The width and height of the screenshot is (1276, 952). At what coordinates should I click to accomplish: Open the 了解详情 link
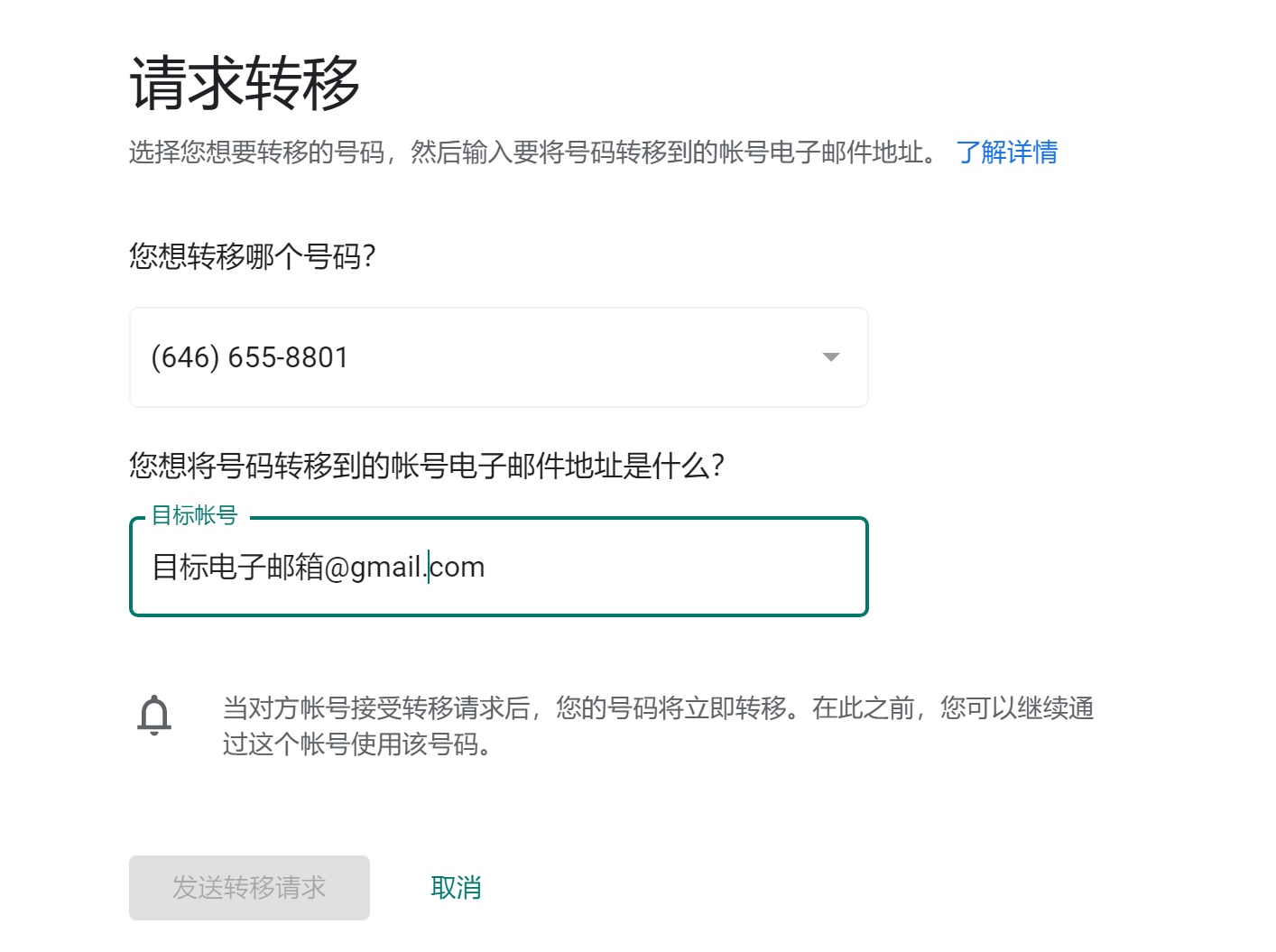click(1006, 153)
